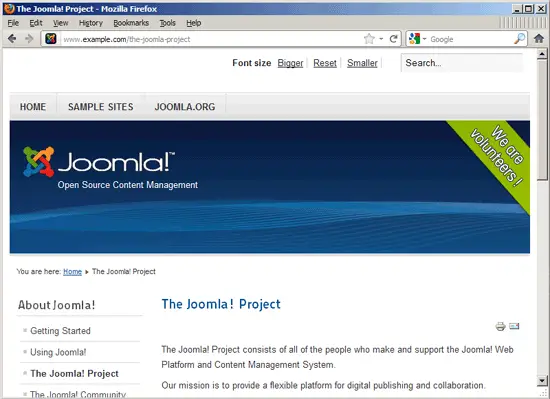Click Open Source Content Management tagline

[x=128, y=185]
